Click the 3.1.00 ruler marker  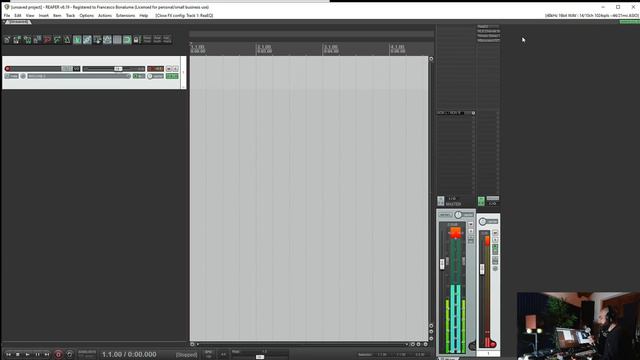pyautogui.click(x=331, y=49)
